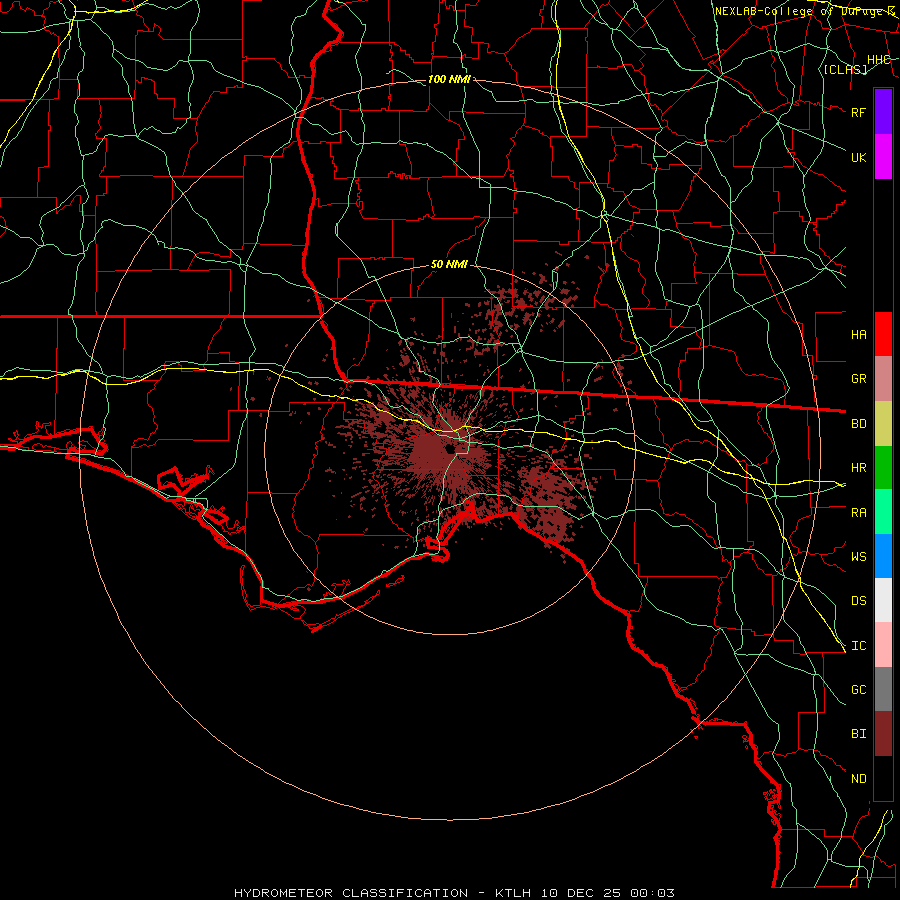Click the IC legend label
Screen dimensions: 900x900
[859, 646]
